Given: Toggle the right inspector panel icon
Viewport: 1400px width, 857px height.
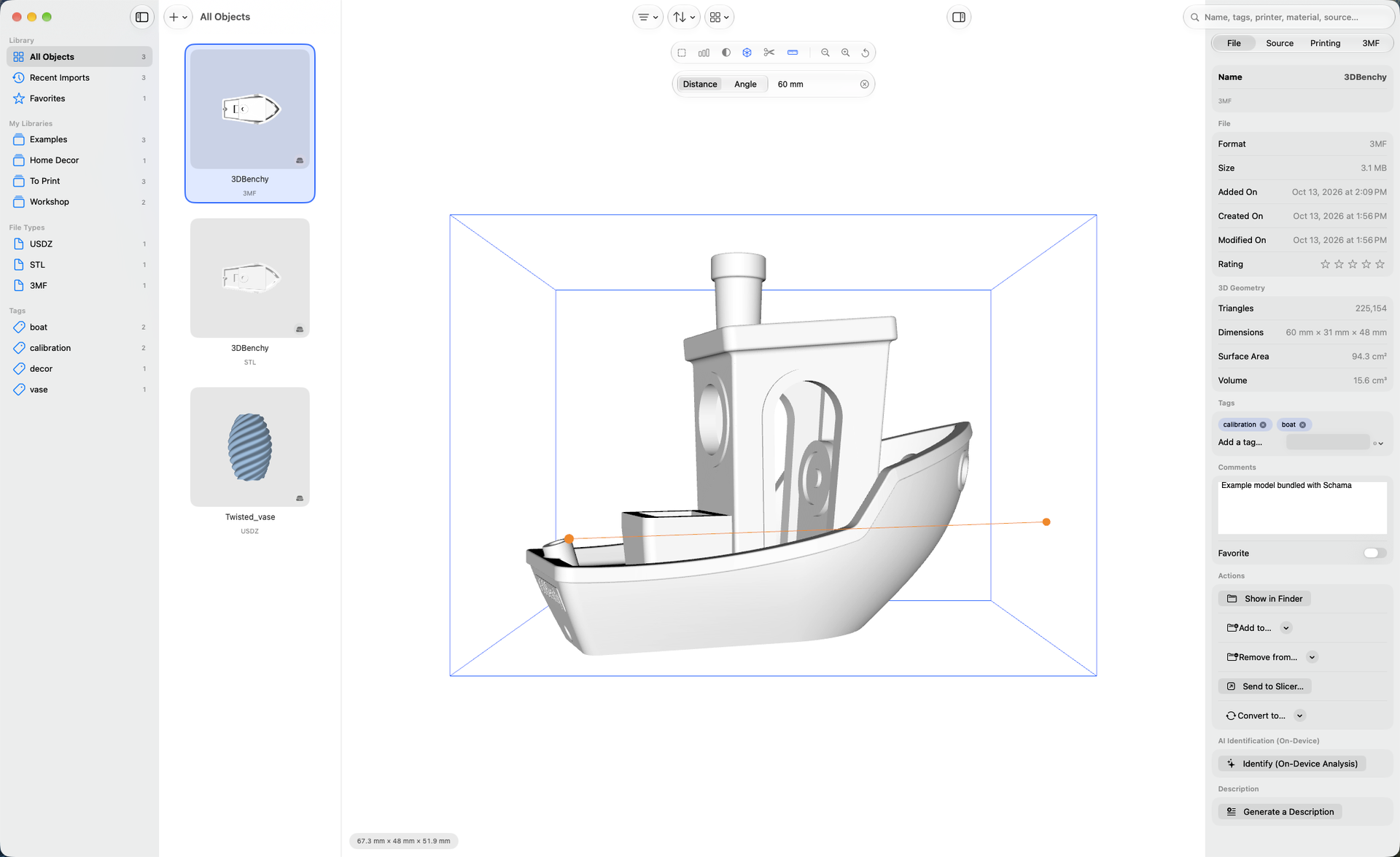Looking at the screenshot, I should pyautogui.click(x=958, y=17).
